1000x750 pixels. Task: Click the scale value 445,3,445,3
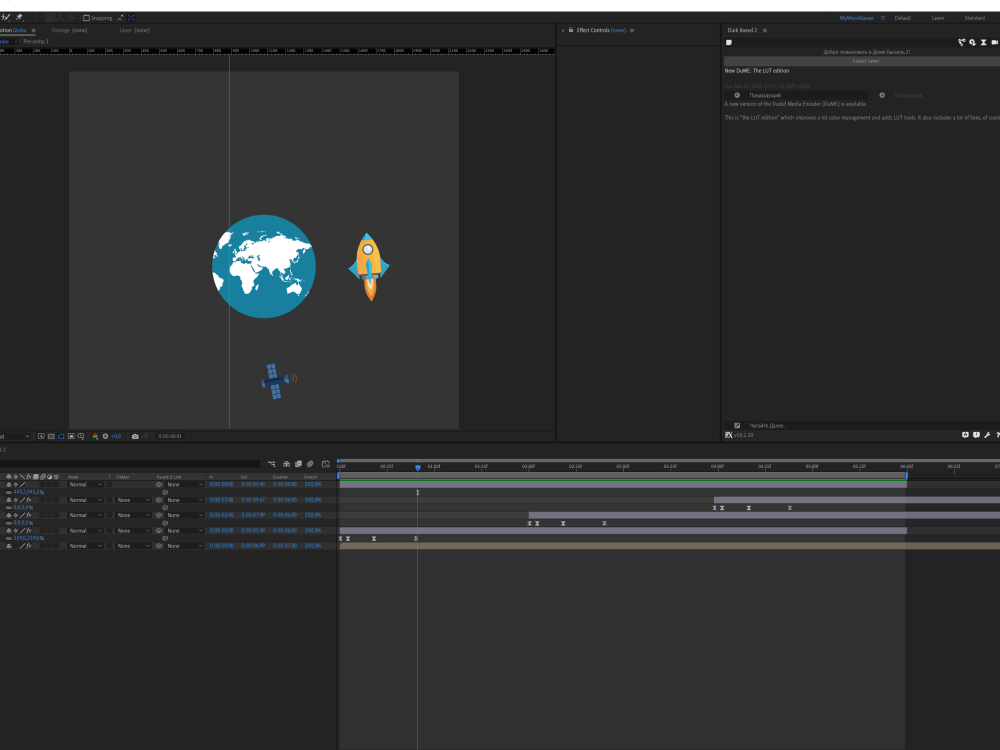27,492
